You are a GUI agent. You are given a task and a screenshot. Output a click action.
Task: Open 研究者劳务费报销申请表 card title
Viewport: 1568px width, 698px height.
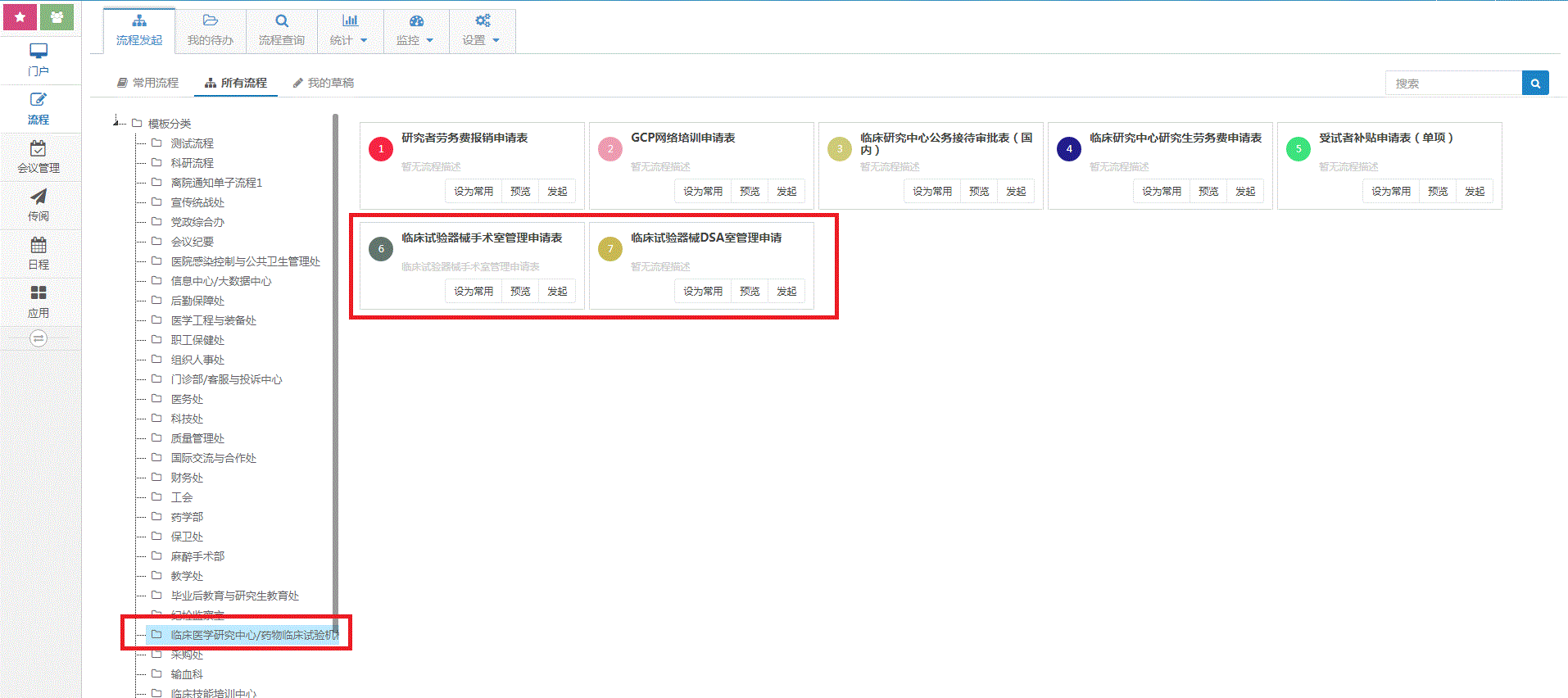click(465, 138)
